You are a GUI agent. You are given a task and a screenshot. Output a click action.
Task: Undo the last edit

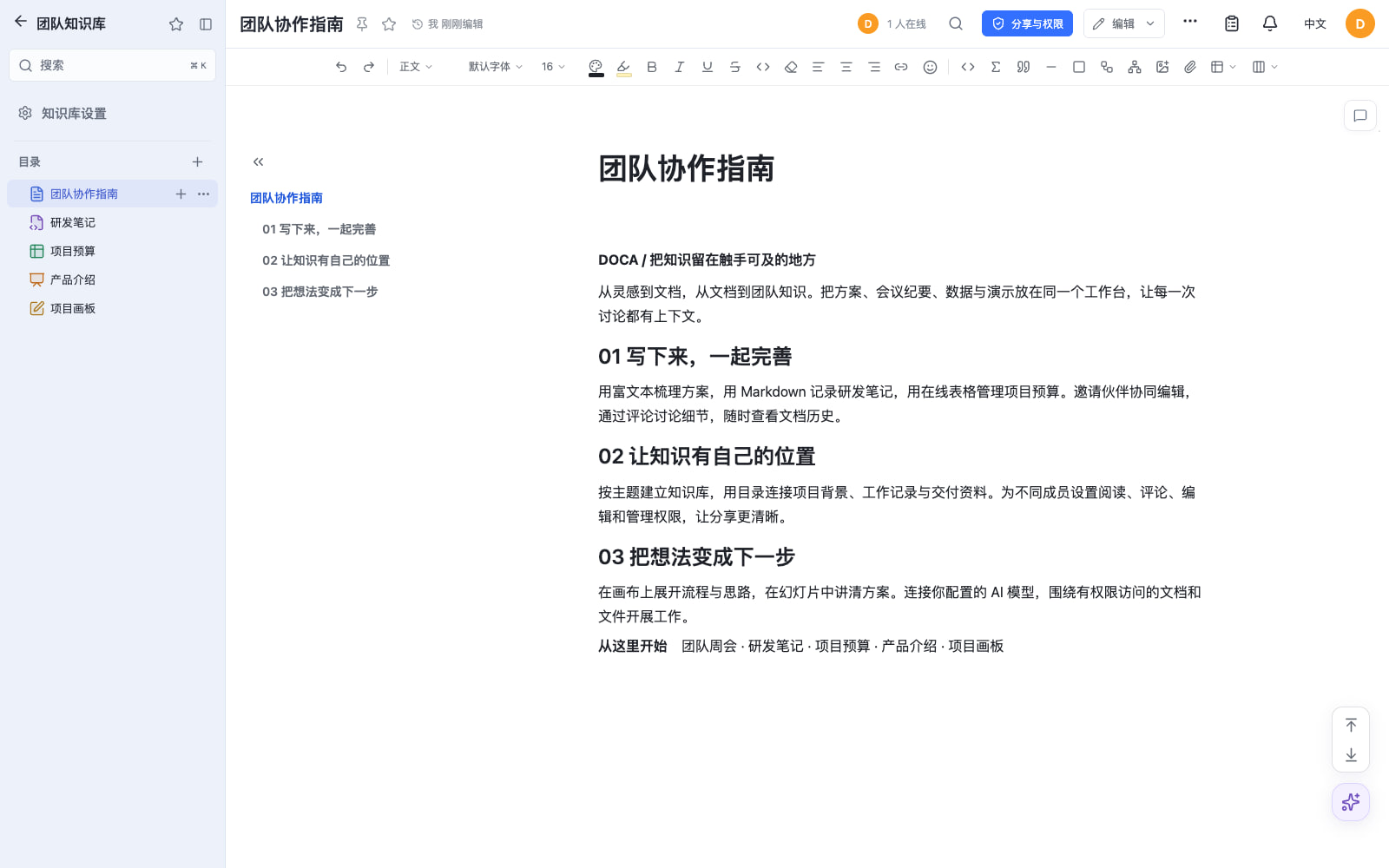pos(341,67)
